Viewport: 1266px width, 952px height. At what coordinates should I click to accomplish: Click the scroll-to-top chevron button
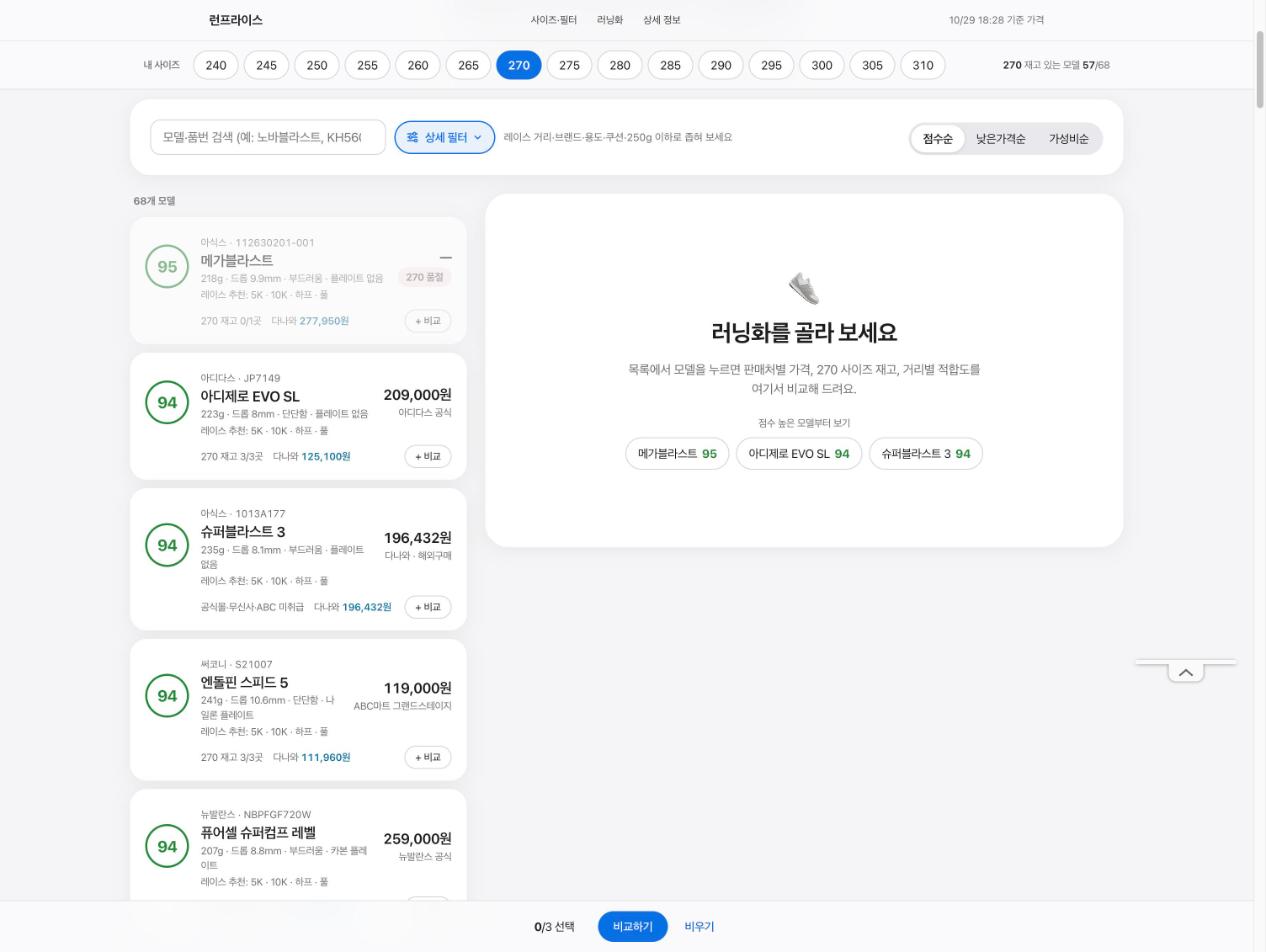tap(1186, 672)
